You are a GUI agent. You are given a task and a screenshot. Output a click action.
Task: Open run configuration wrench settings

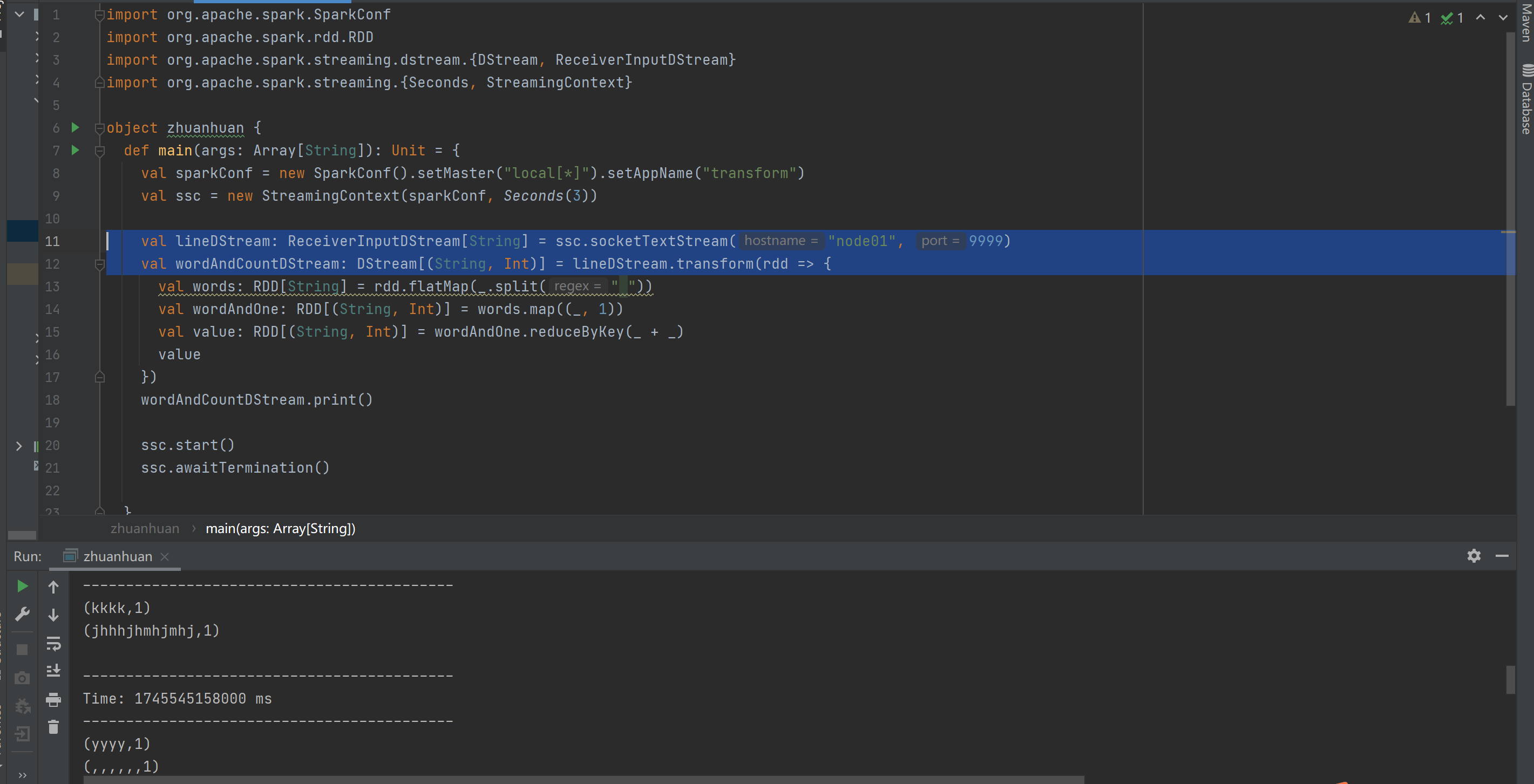point(22,613)
